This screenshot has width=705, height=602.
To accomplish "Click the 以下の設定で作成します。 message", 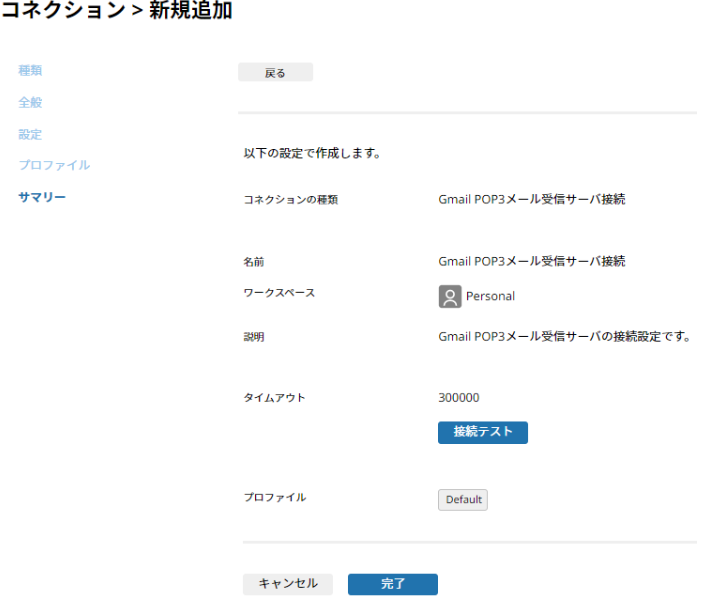I will tap(312, 153).
